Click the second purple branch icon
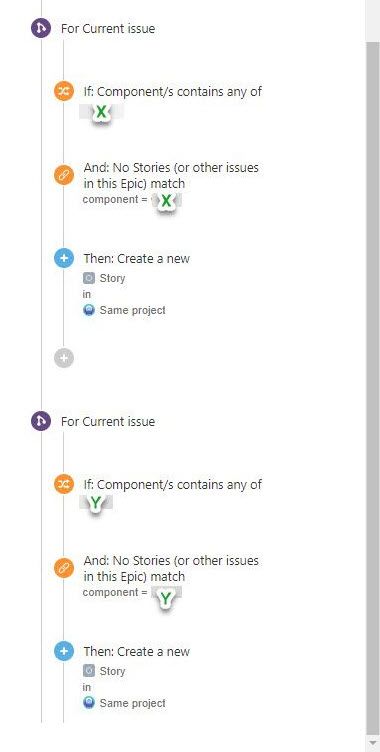Image resolution: width=380 pixels, height=752 pixels. tap(41, 422)
